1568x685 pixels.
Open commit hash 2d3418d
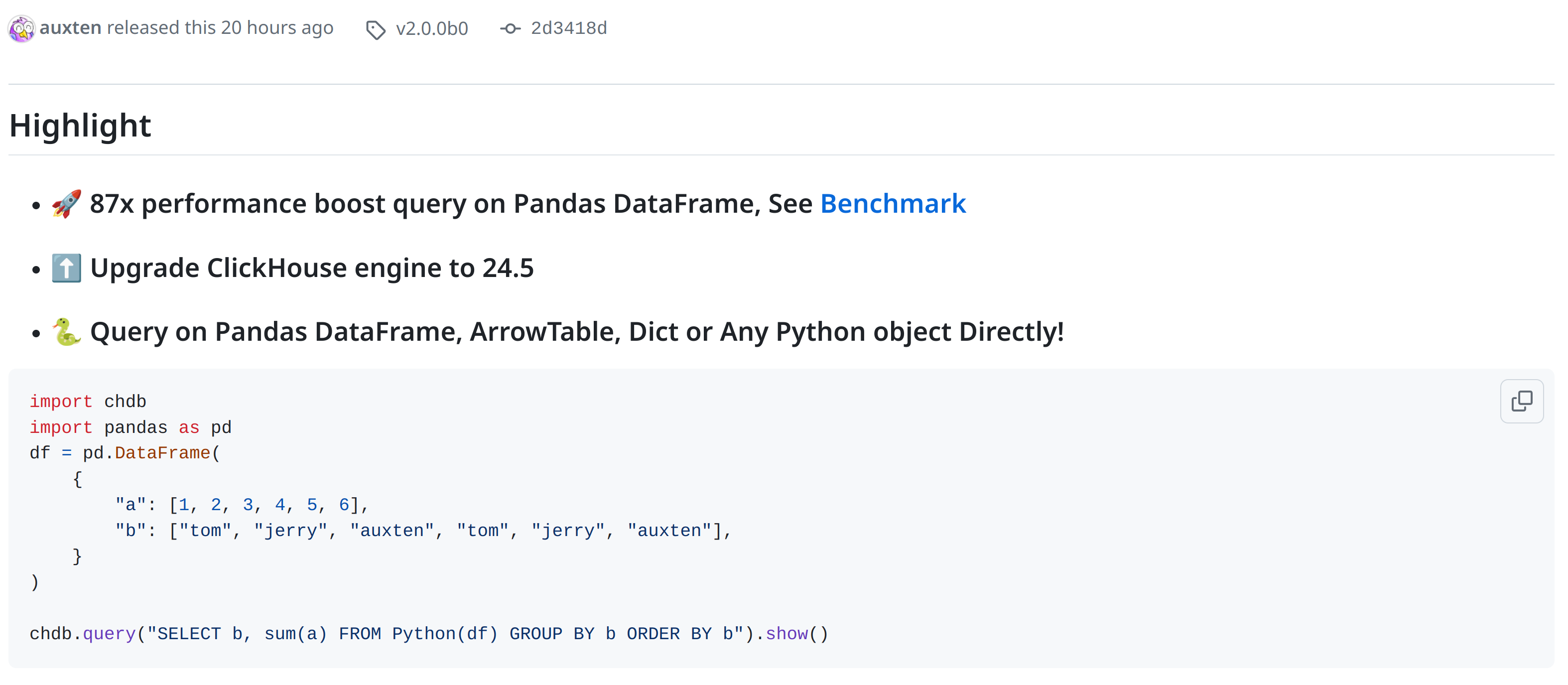[568, 28]
